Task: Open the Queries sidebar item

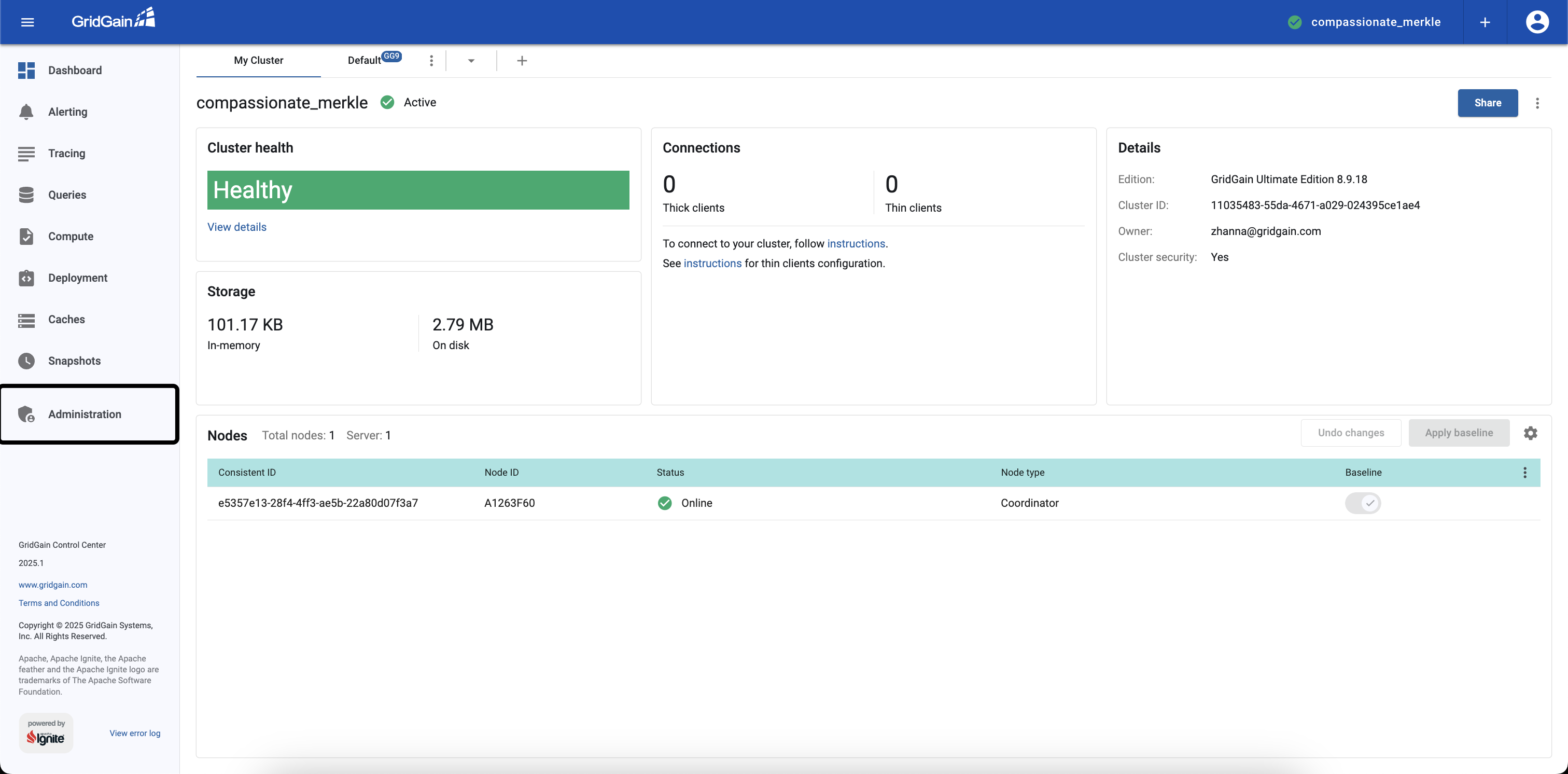Action: [90, 194]
